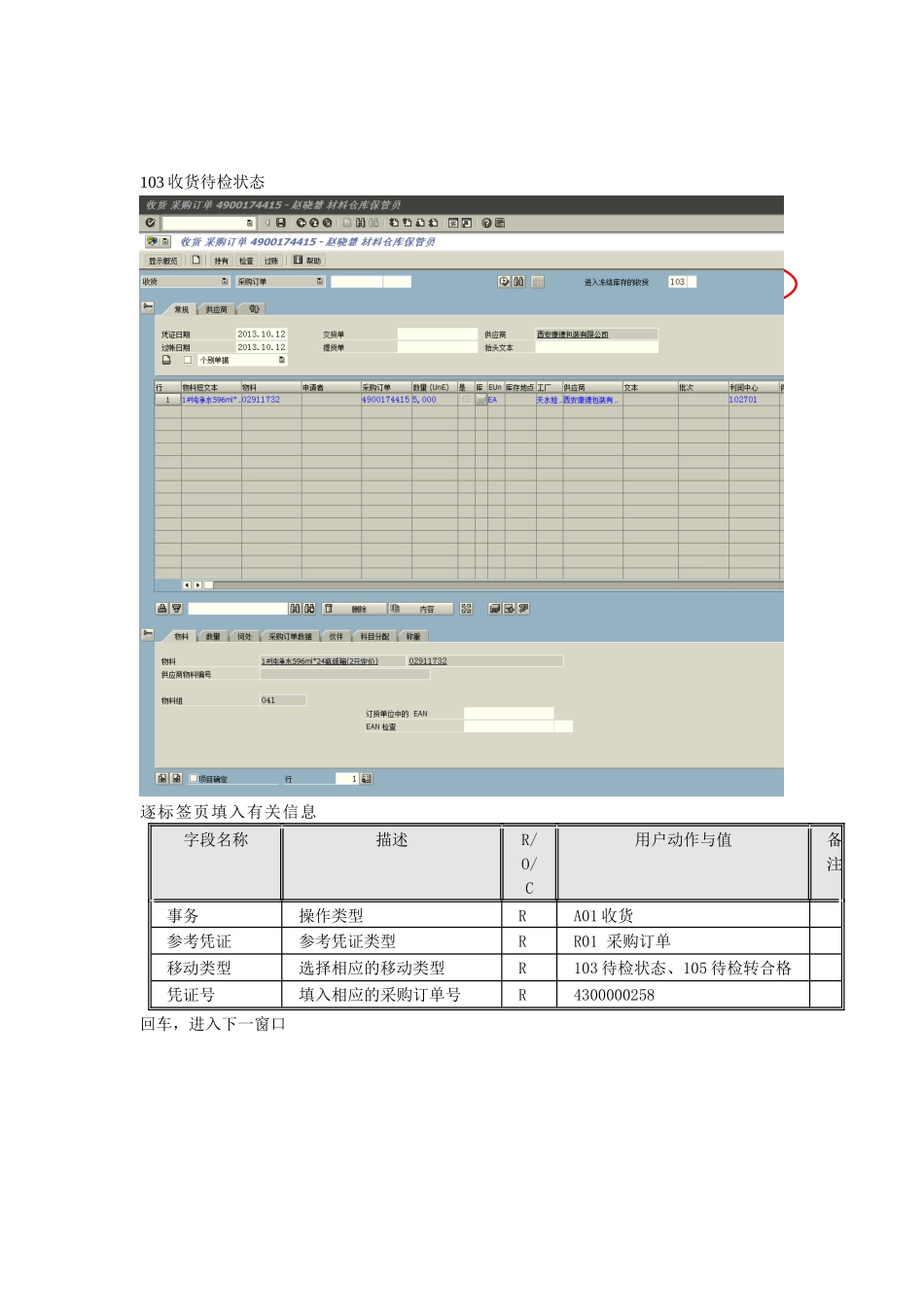The height and width of the screenshot is (1307, 924).
Task: Click the Customize local layout icon
Action: coord(500,223)
